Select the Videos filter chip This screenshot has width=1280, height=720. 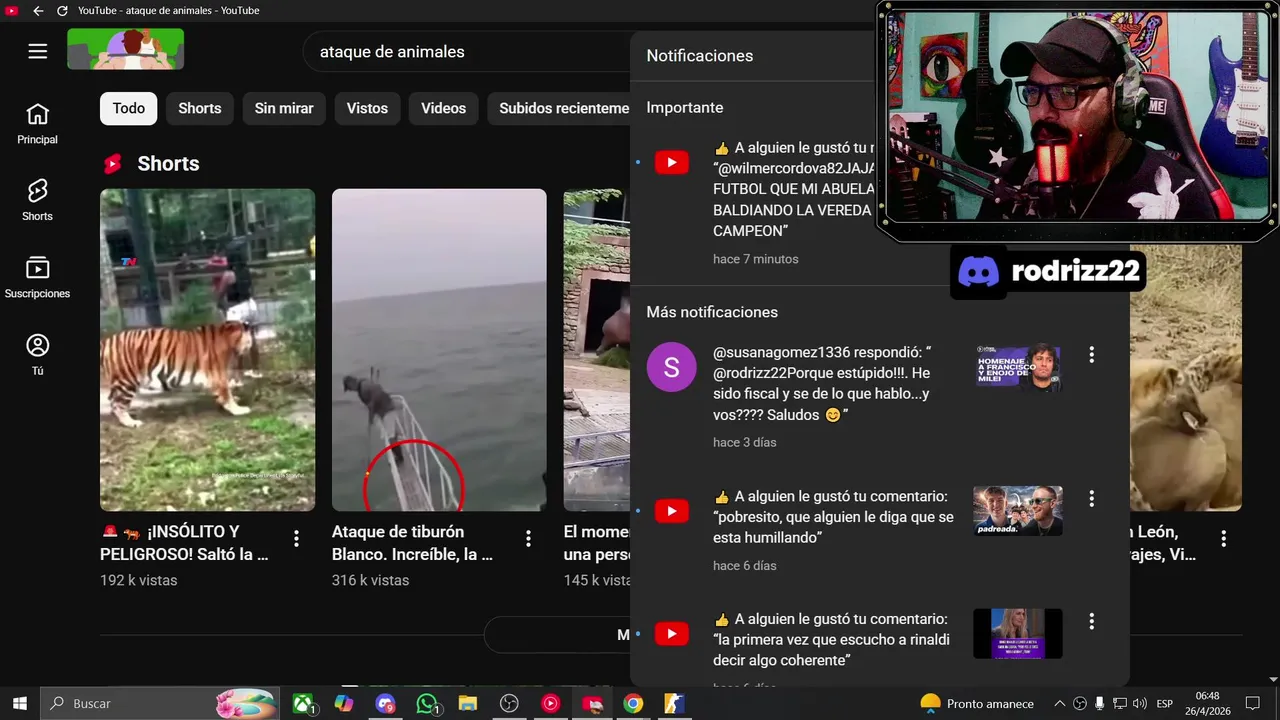tap(443, 108)
